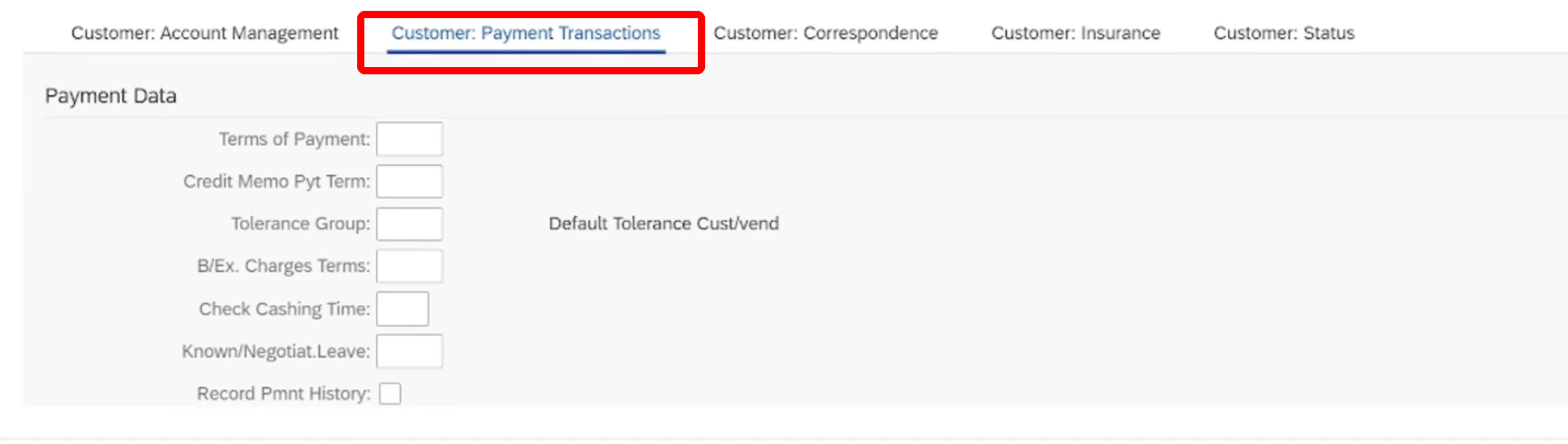This screenshot has height=444, width=1568.
Task: Click the Terms of Payment label text
Action: click(295, 140)
